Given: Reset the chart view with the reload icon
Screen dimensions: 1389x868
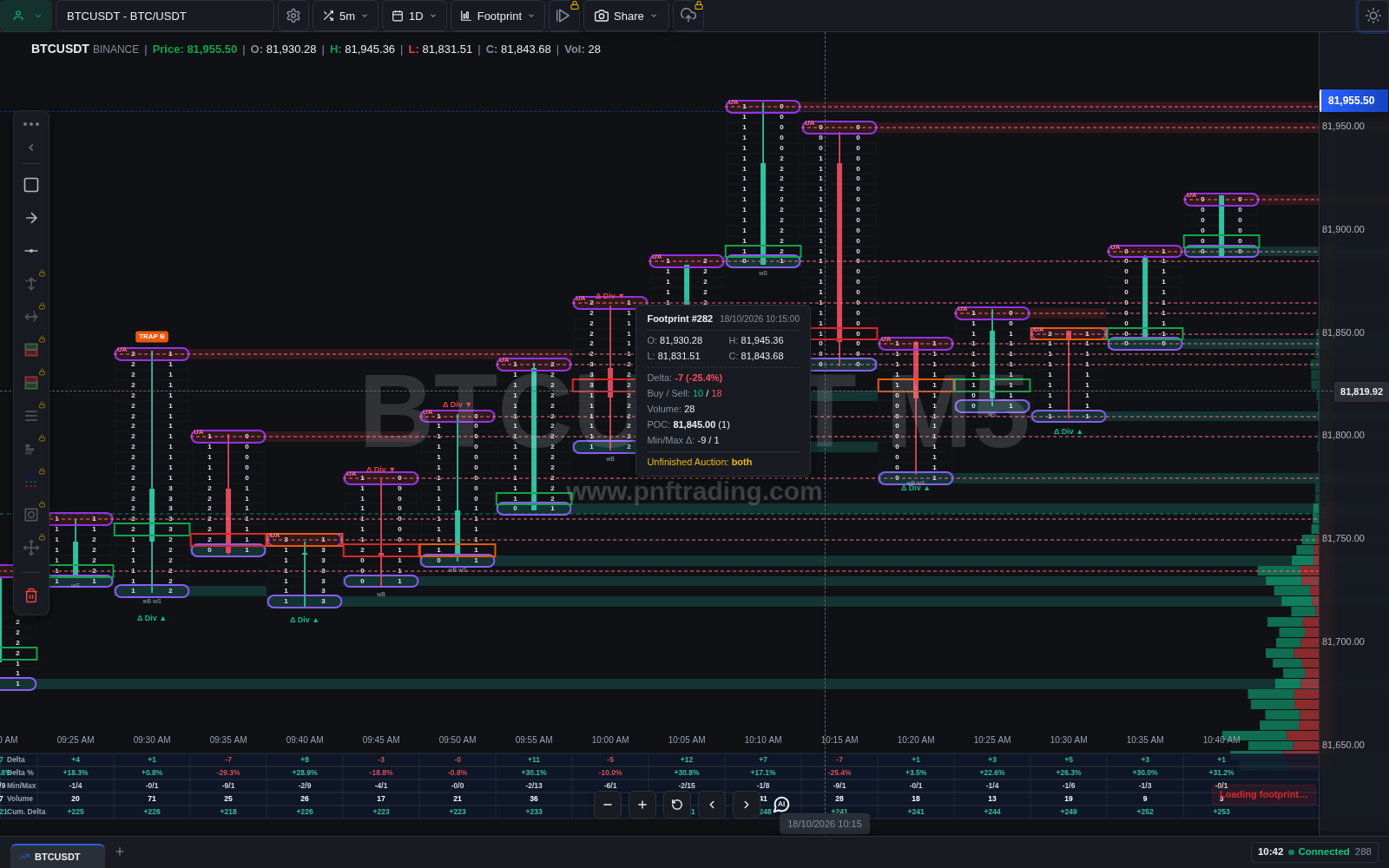Looking at the screenshot, I should click(x=677, y=805).
